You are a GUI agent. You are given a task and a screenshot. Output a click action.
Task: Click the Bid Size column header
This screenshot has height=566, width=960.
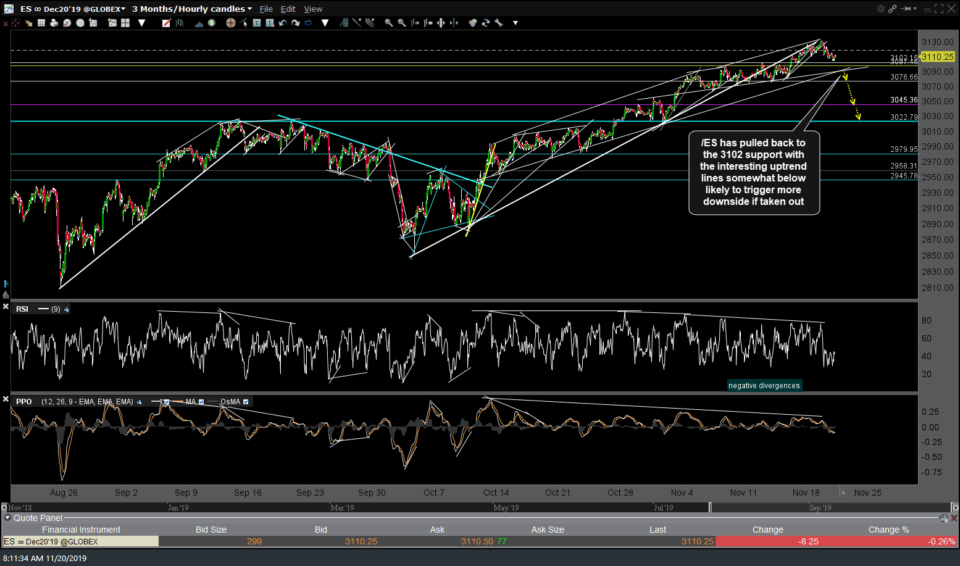[211, 529]
